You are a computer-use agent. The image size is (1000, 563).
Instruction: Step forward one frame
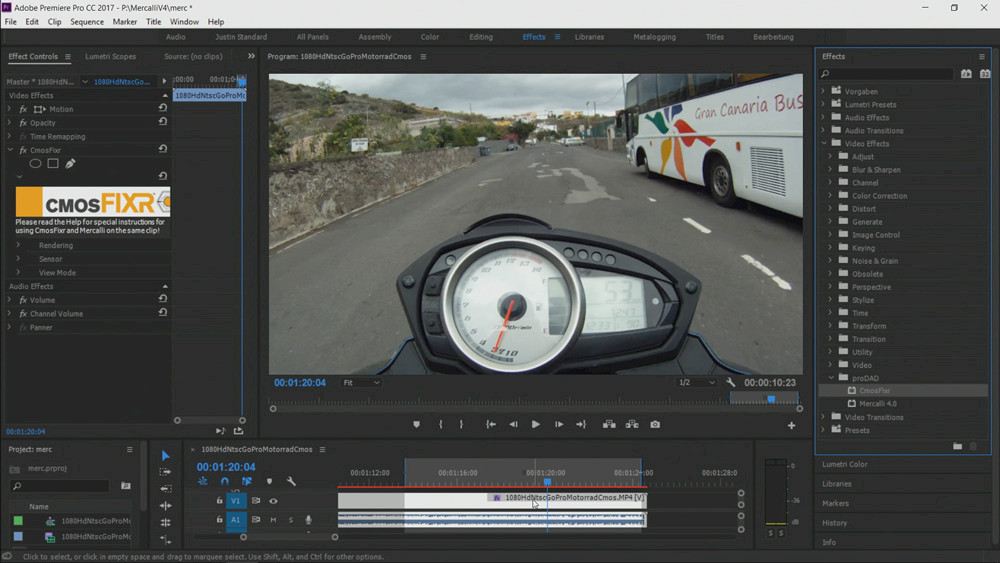[x=559, y=424]
